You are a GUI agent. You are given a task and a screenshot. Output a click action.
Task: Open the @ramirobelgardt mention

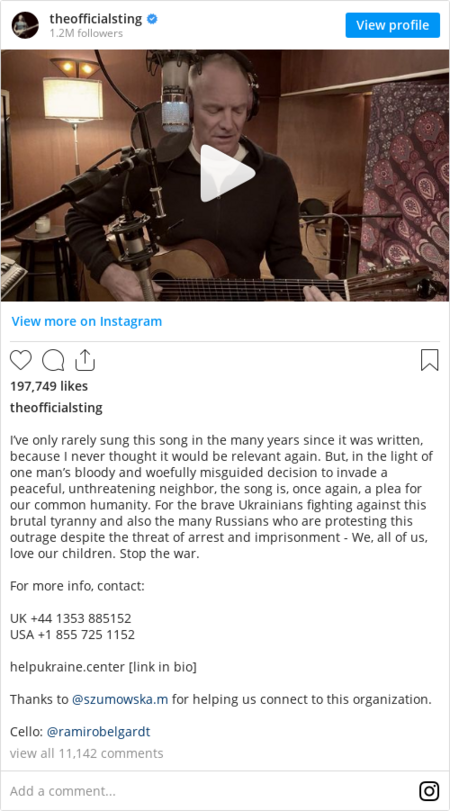98,731
